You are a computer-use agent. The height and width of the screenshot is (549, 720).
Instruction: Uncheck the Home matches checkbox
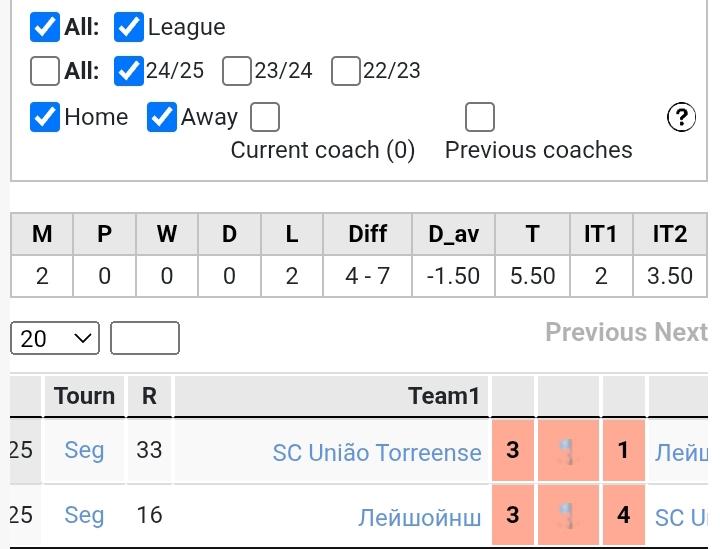(x=45, y=117)
